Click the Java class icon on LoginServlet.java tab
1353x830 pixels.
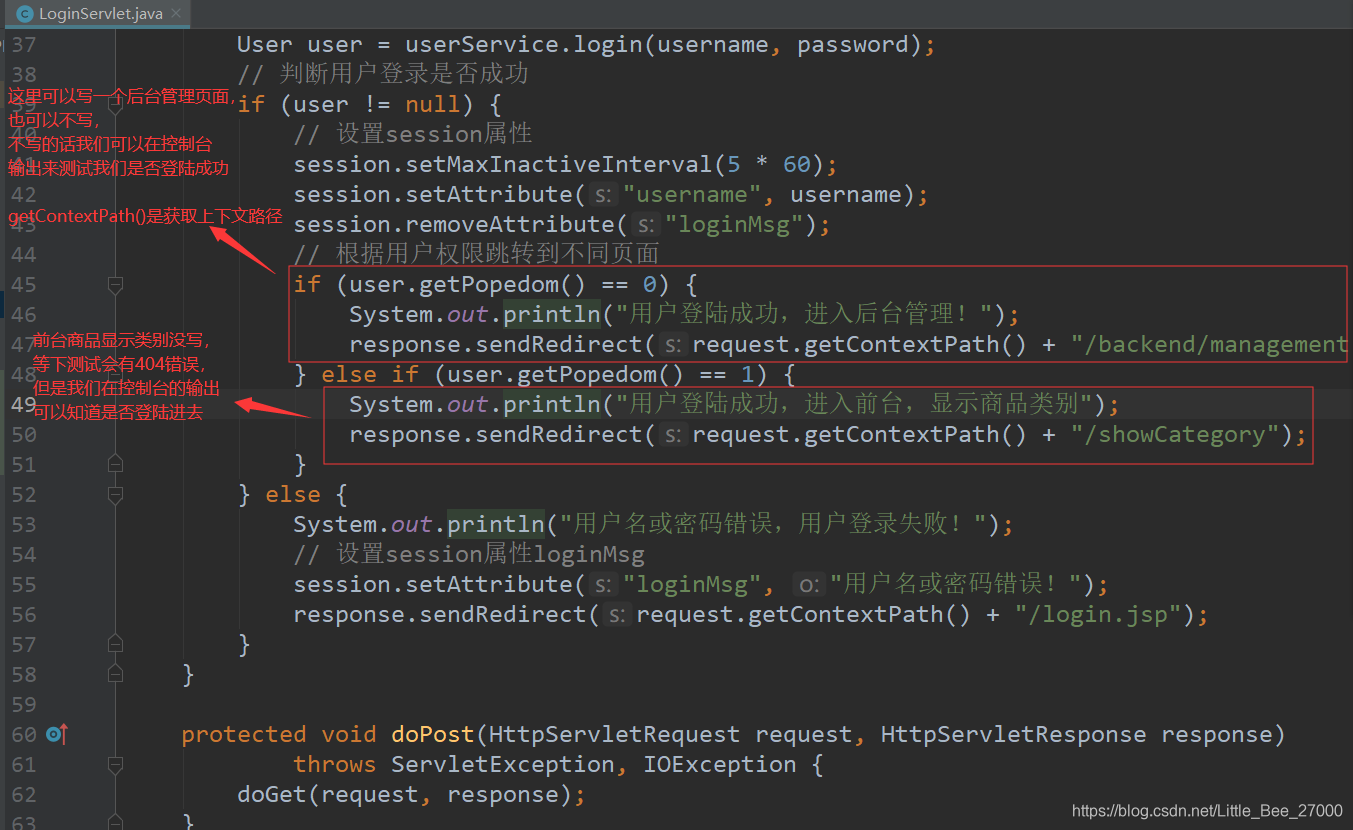coord(25,14)
